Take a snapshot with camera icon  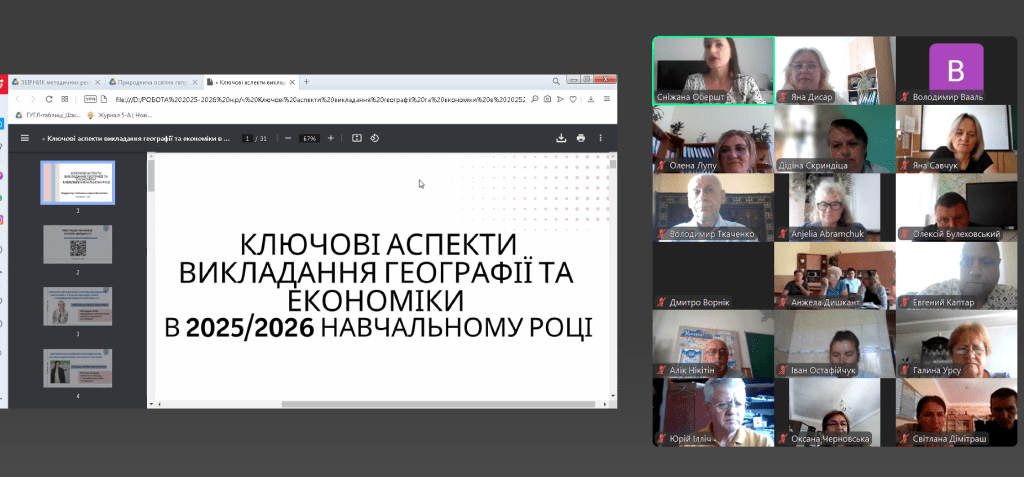(x=547, y=99)
